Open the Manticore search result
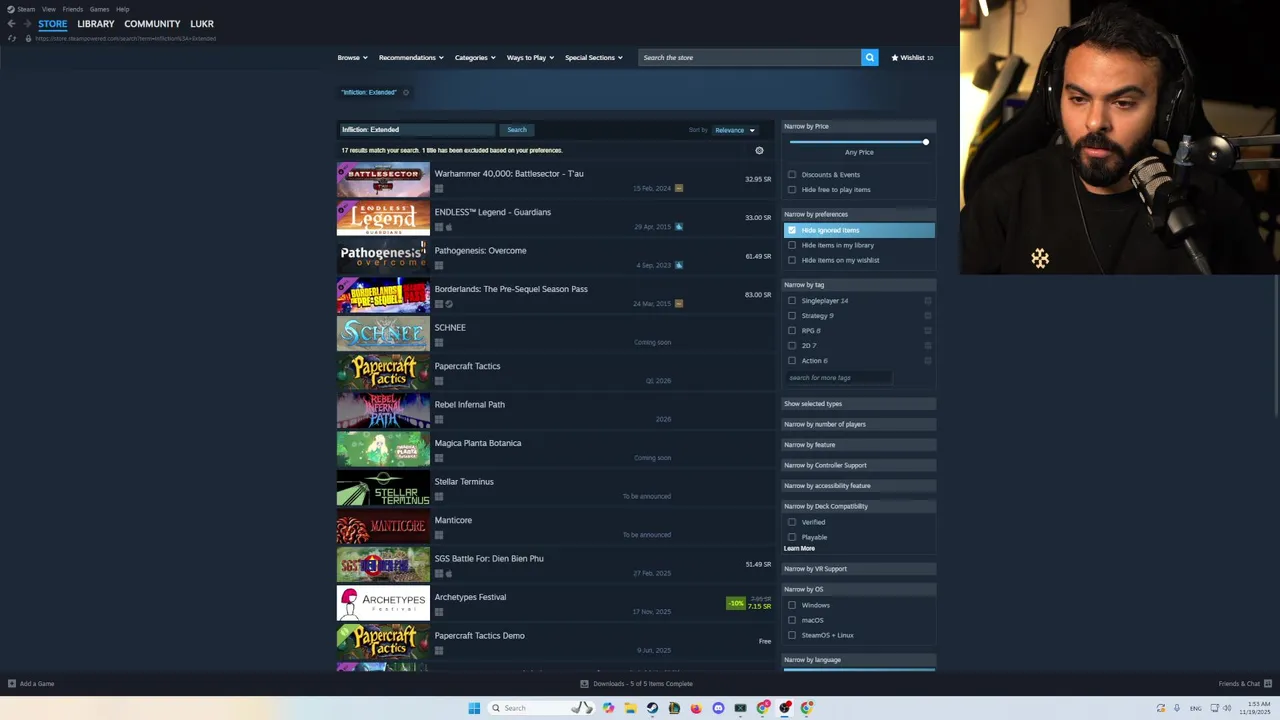1280x720 pixels. click(554, 527)
